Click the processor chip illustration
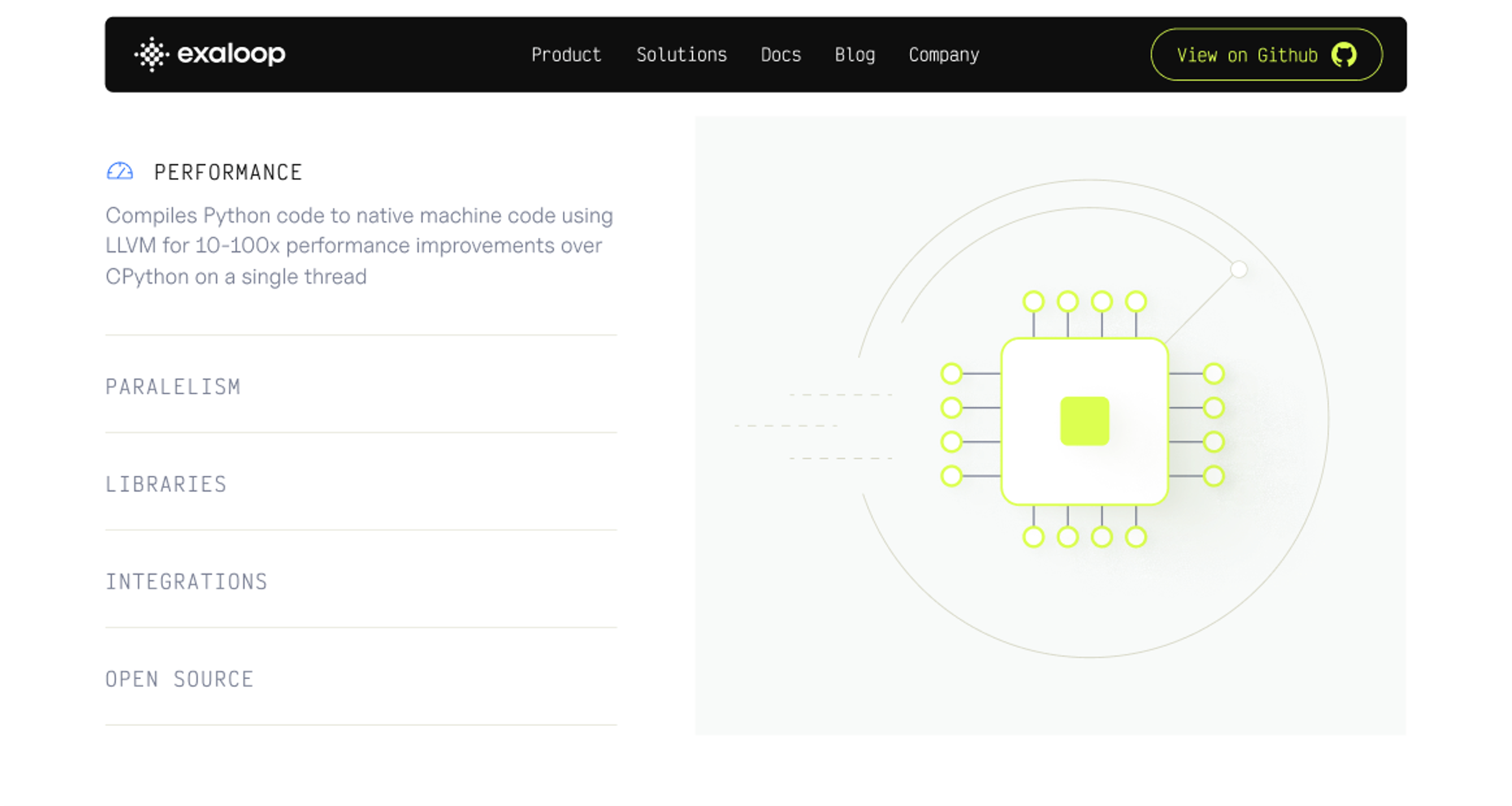The image size is (1512, 806). click(x=1084, y=420)
